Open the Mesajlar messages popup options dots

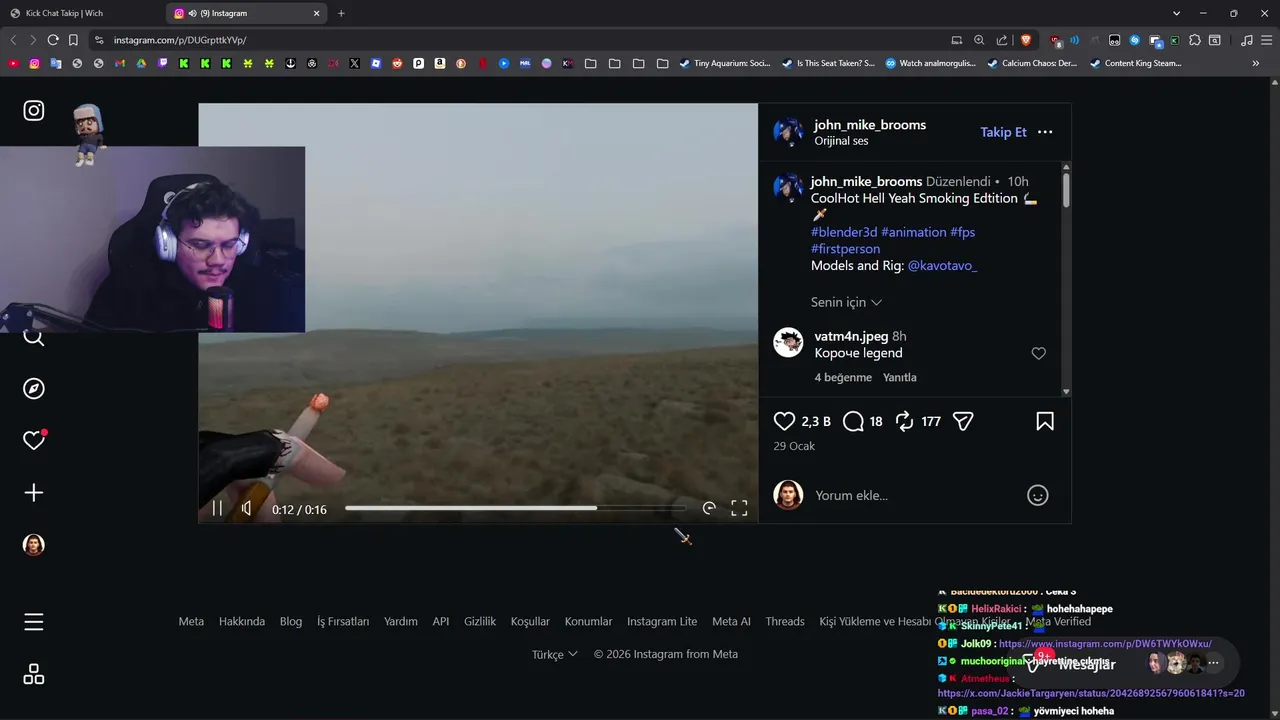coord(1213,663)
